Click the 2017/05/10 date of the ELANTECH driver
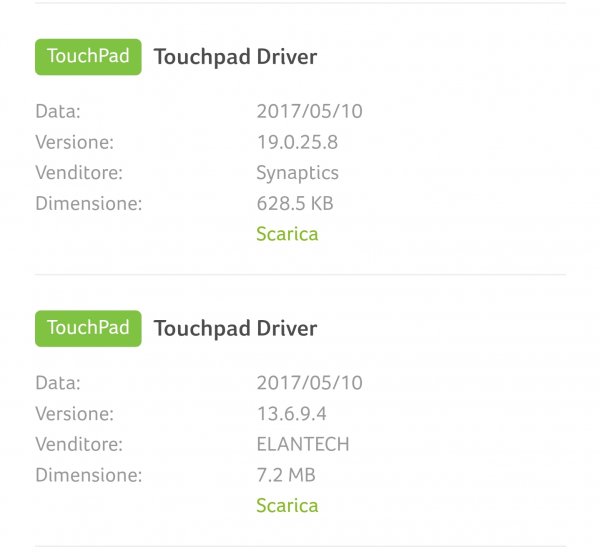600x552 pixels. [309, 383]
